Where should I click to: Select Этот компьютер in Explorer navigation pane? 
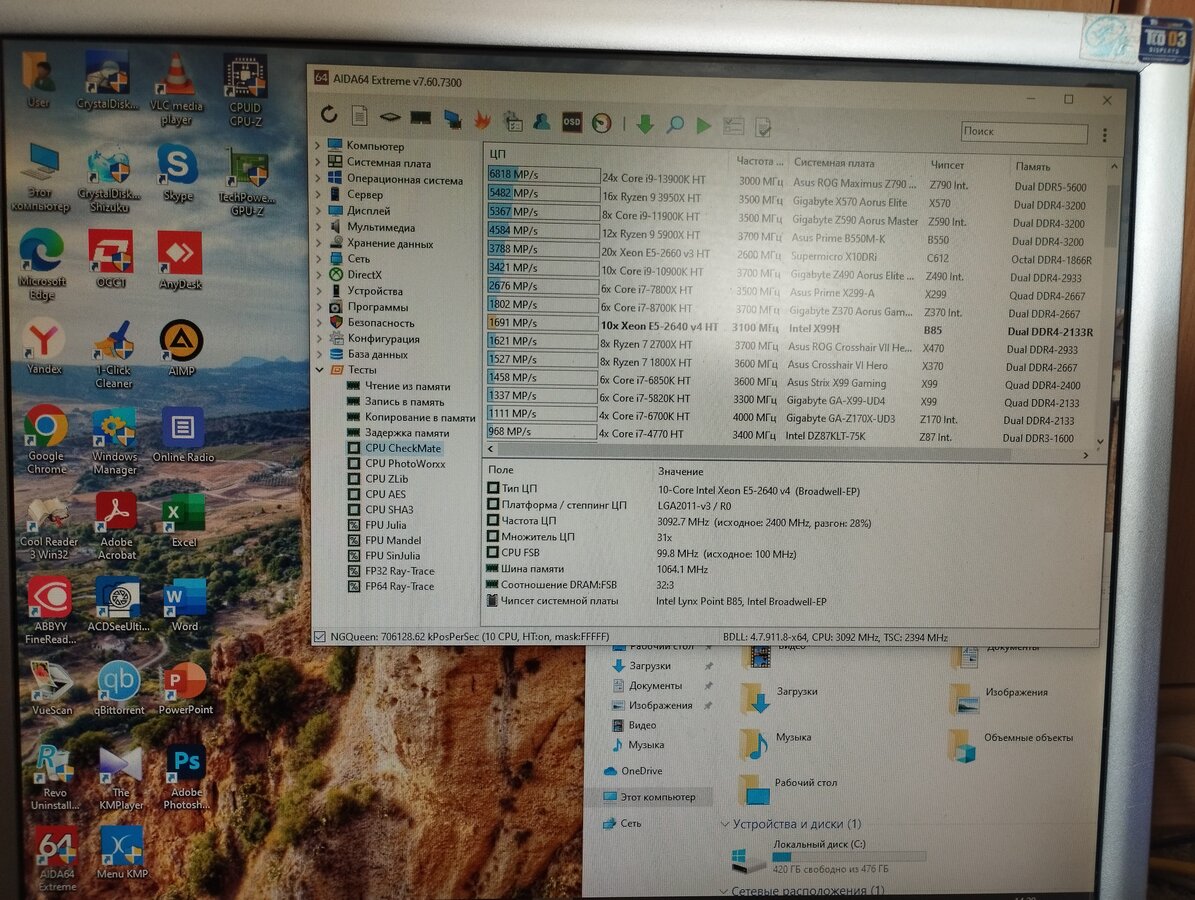click(x=657, y=796)
